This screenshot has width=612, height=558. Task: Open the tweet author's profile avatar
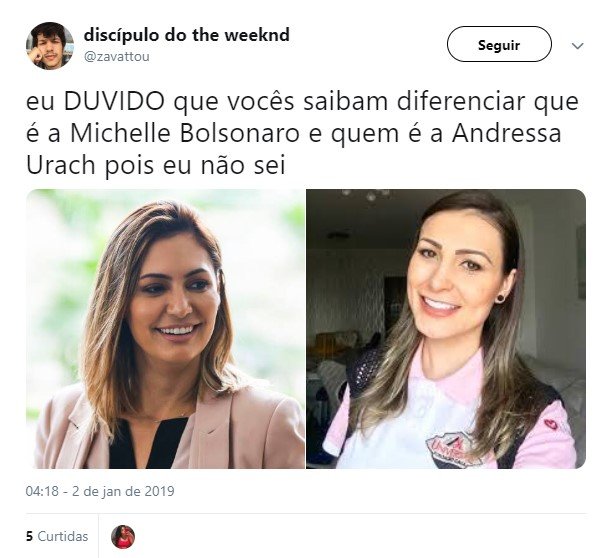[x=50, y=46]
